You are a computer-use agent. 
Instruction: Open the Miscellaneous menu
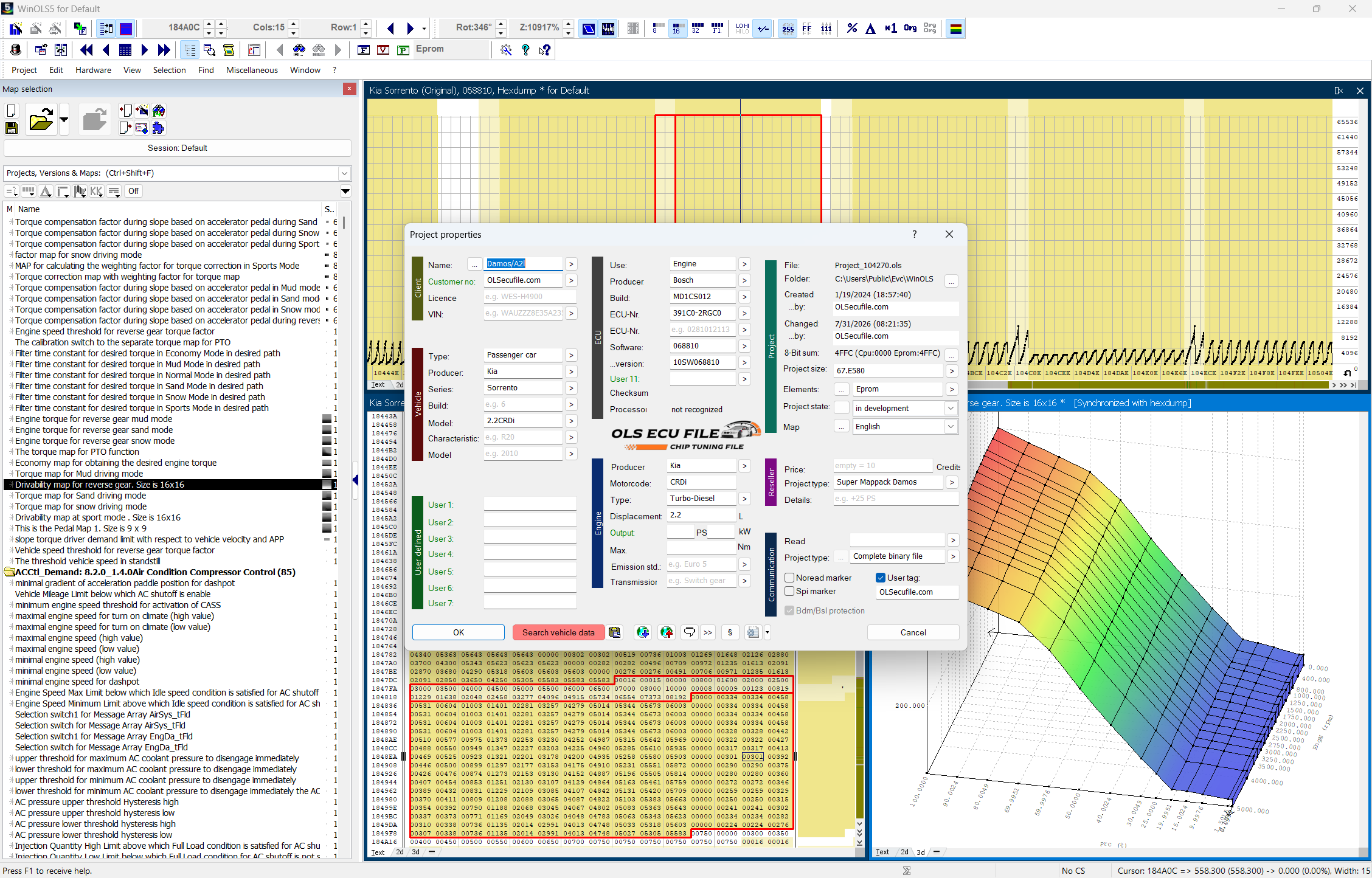click(x=252, y=70)
